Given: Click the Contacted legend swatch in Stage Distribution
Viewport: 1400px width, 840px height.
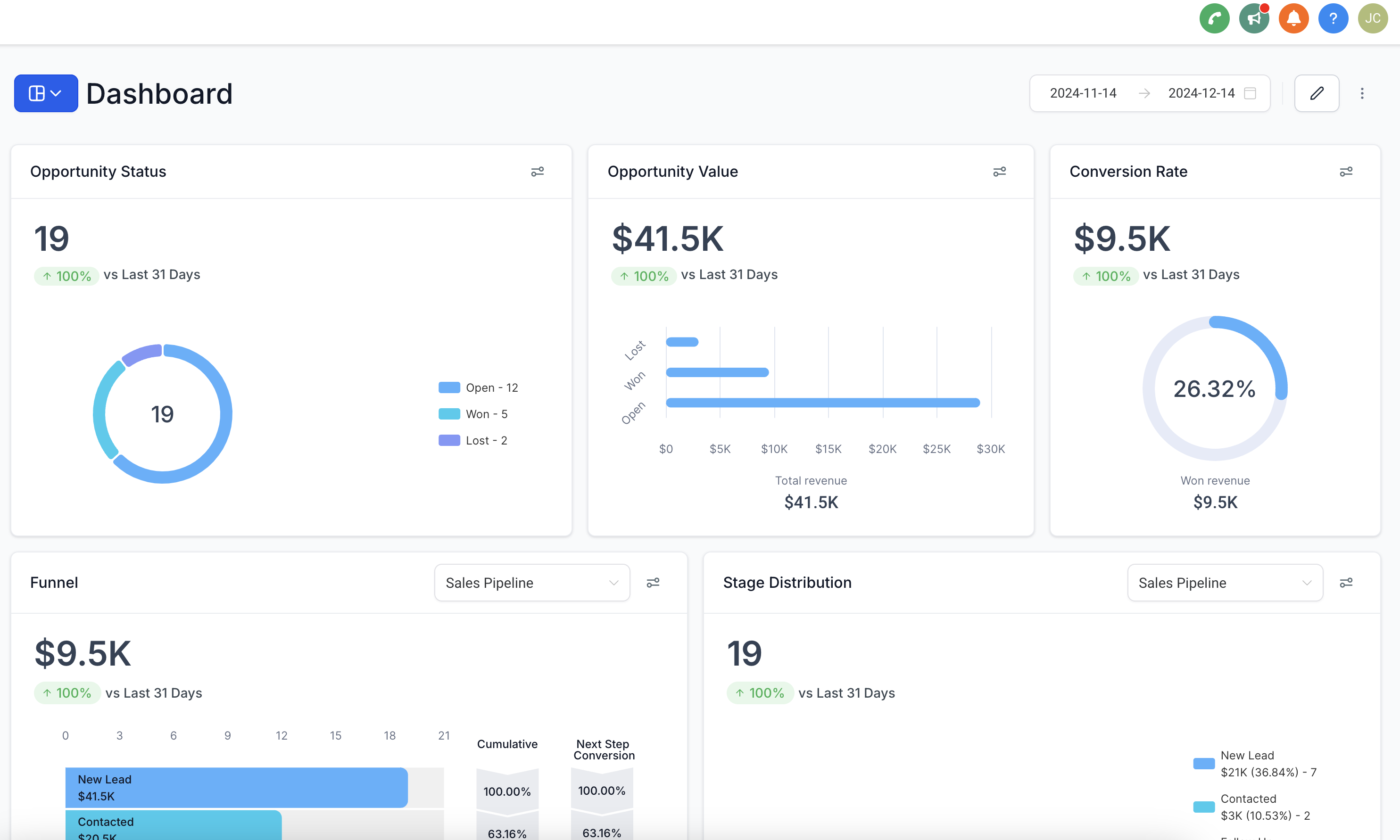Looking at the screenshot, I should [x=1203, y=807].
